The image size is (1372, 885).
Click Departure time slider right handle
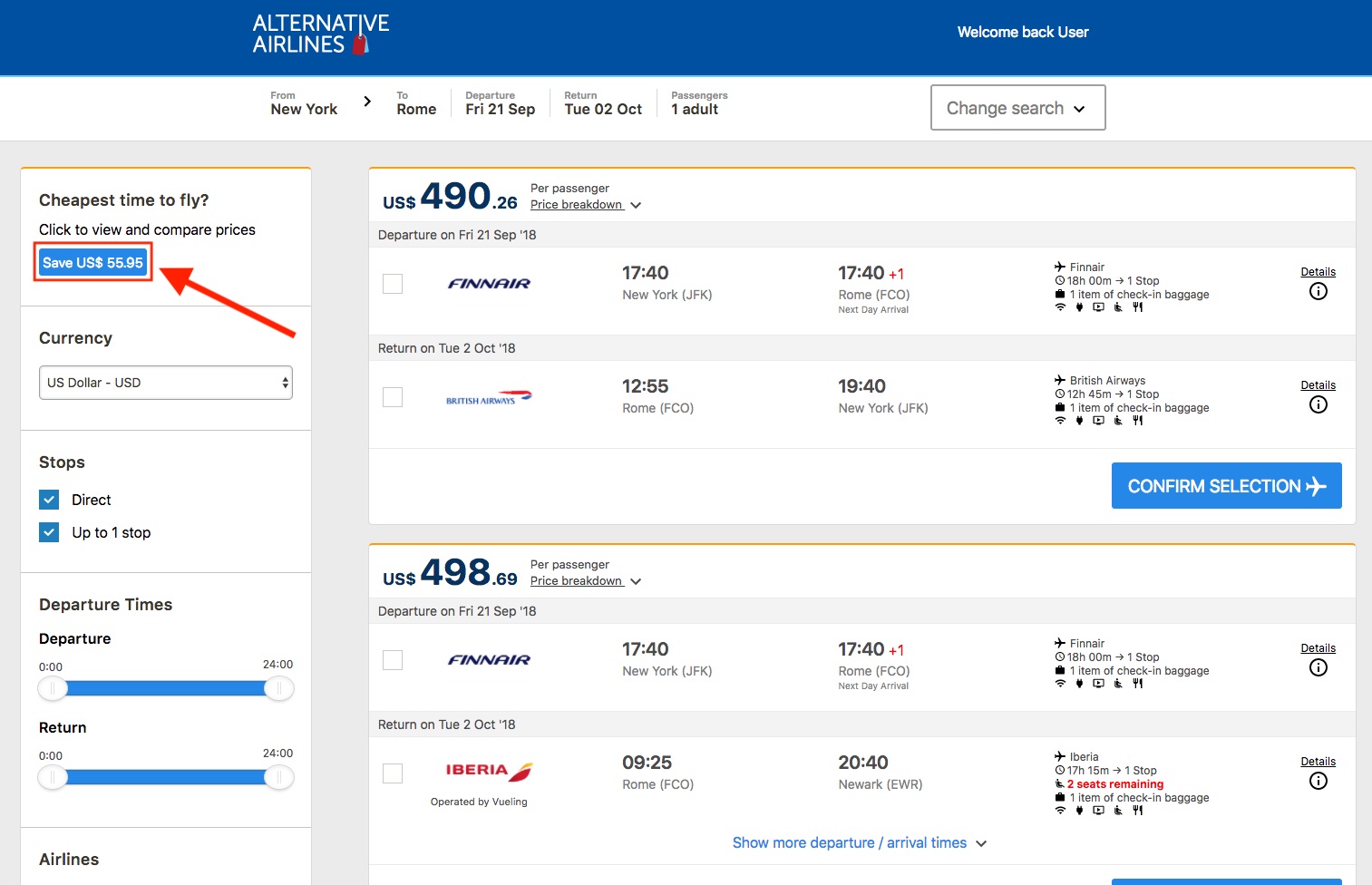[279, 689]
